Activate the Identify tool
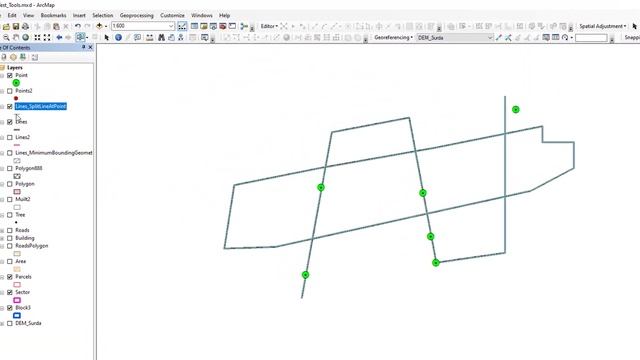 (118, 38)
